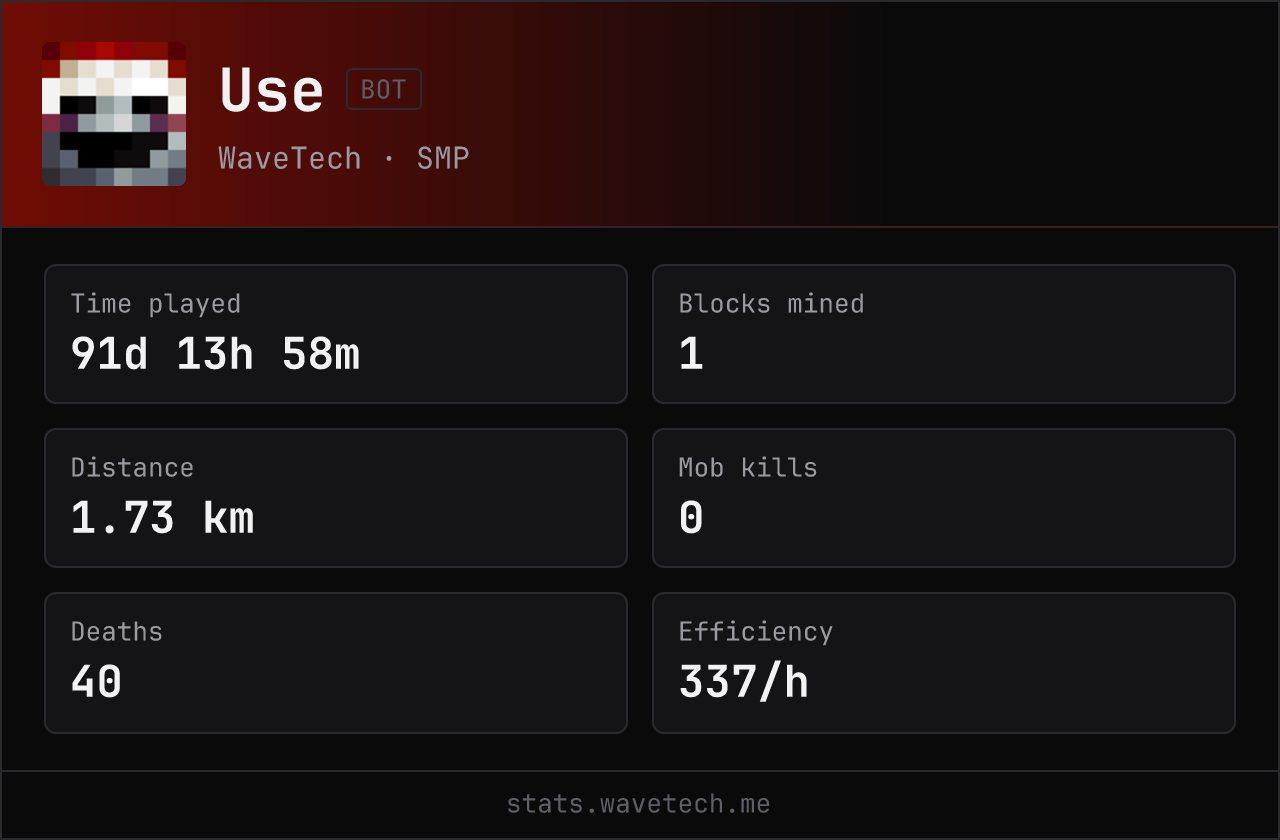1280x840 pixels.
Task: Click the 337/h efficiency value
Action: (743, 682)
